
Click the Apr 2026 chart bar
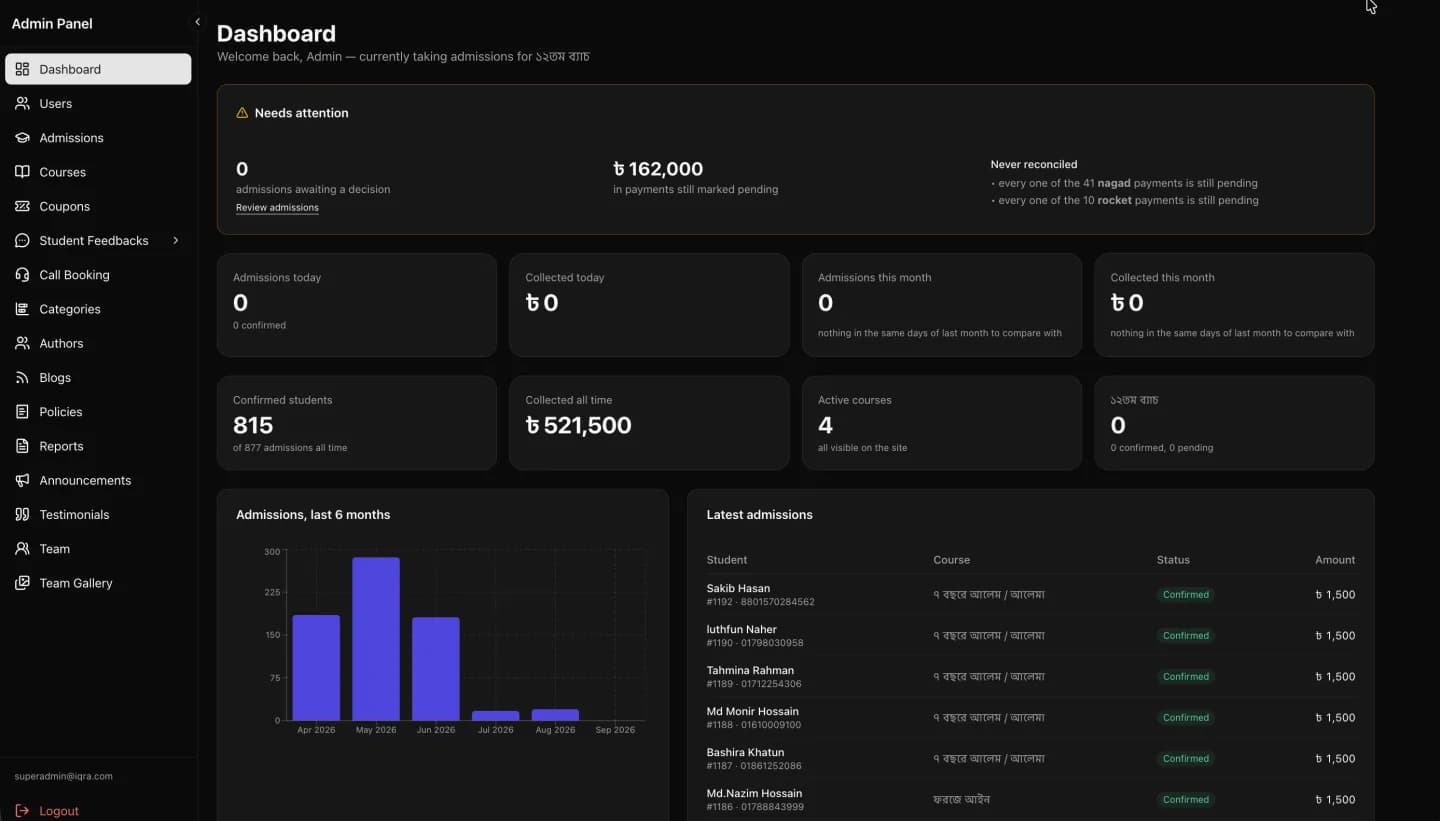(316, 668)
